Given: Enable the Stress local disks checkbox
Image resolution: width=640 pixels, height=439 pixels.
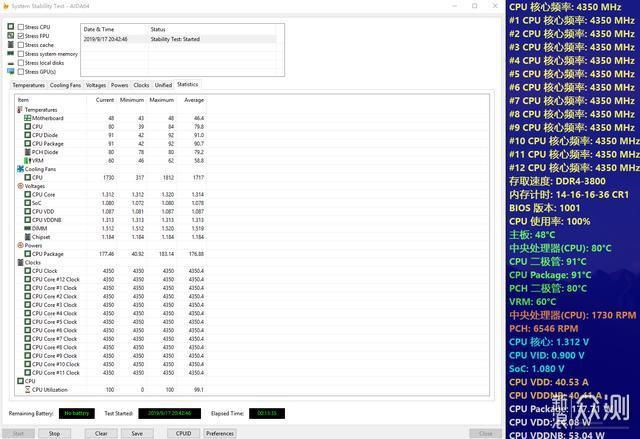Looking at the screenshot, I should click(21, 63).
